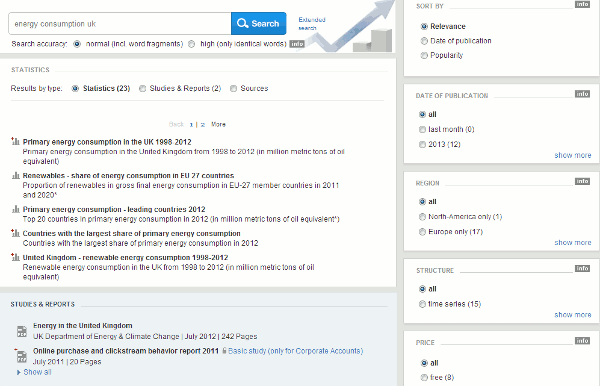Expand show more under Region filter
This screenshot has width=600, height=386.
pyautogui.click(x=573, y=243)
